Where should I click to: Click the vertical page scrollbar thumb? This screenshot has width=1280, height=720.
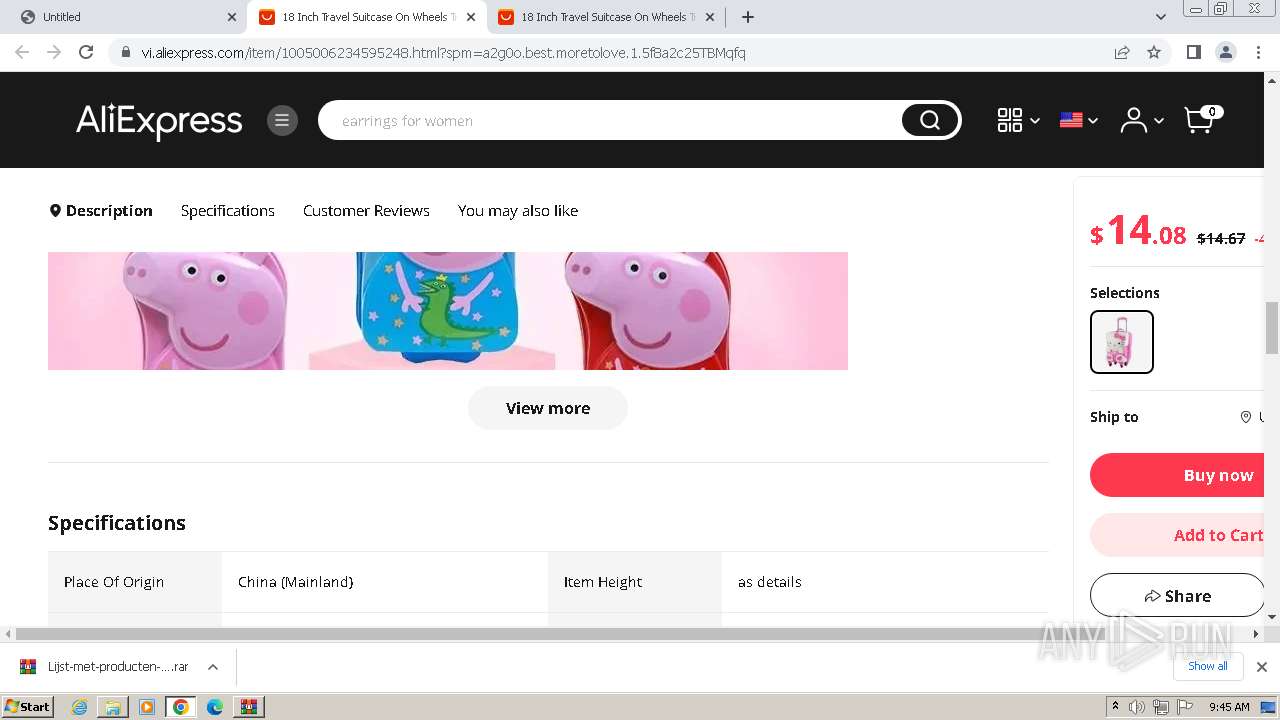[x=1272, y=327]
